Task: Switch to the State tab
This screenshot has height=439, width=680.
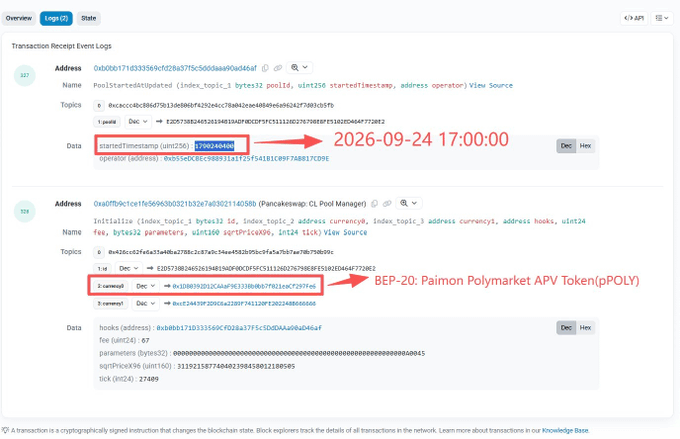Action: coord(88,18)
